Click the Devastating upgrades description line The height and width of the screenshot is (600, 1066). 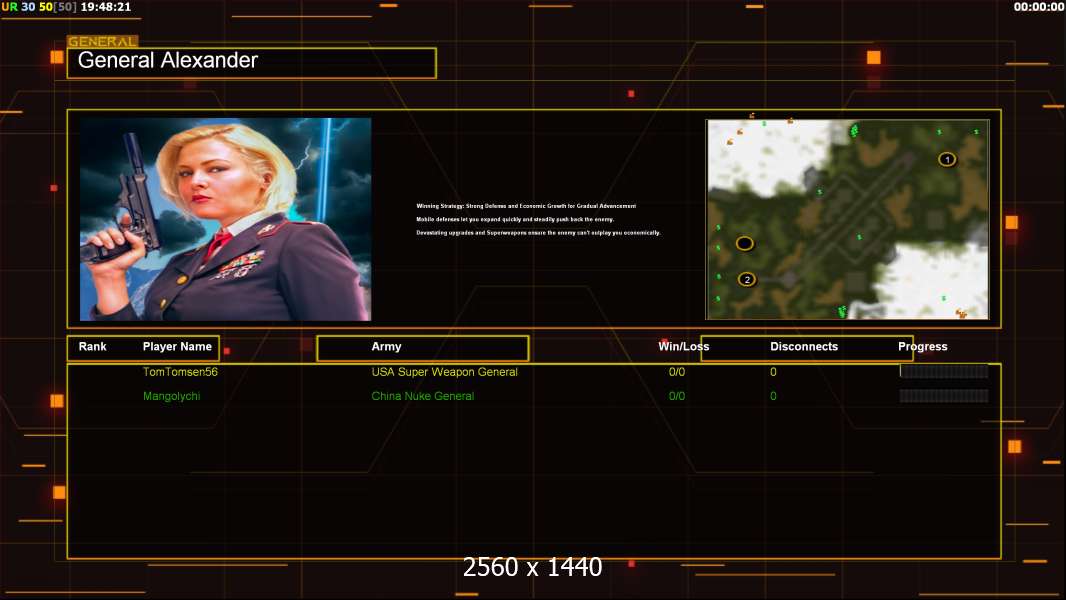[x=538, y=232]
